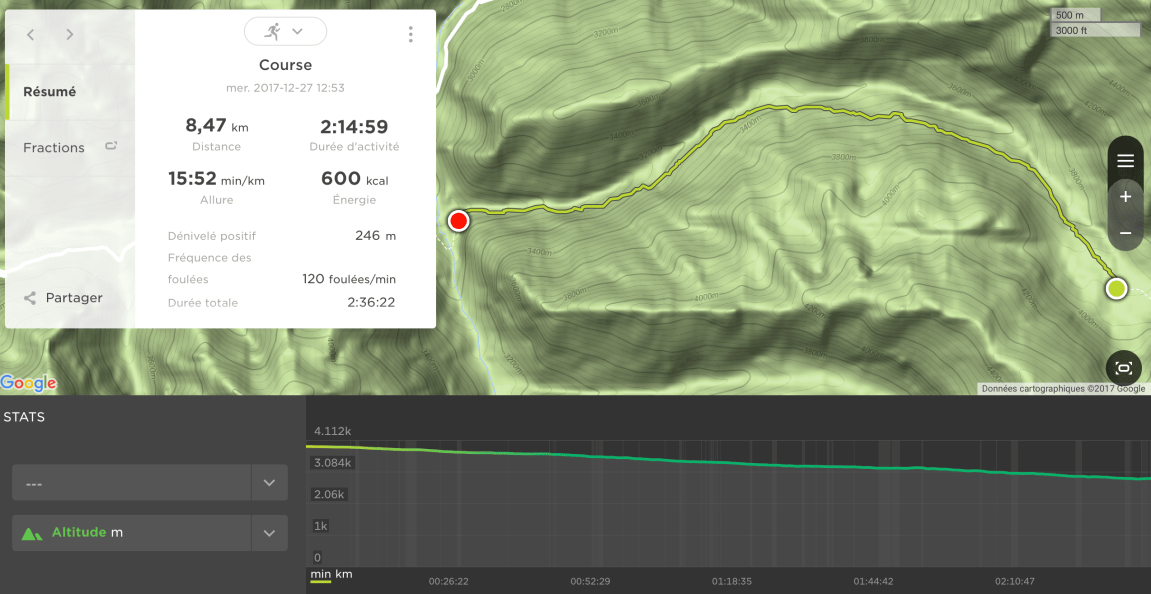The height and width of the screenshot is (594, 1151).
Task: Recenter map with the frame icon
Action: pyautogui.click(x=1124, y=368)
